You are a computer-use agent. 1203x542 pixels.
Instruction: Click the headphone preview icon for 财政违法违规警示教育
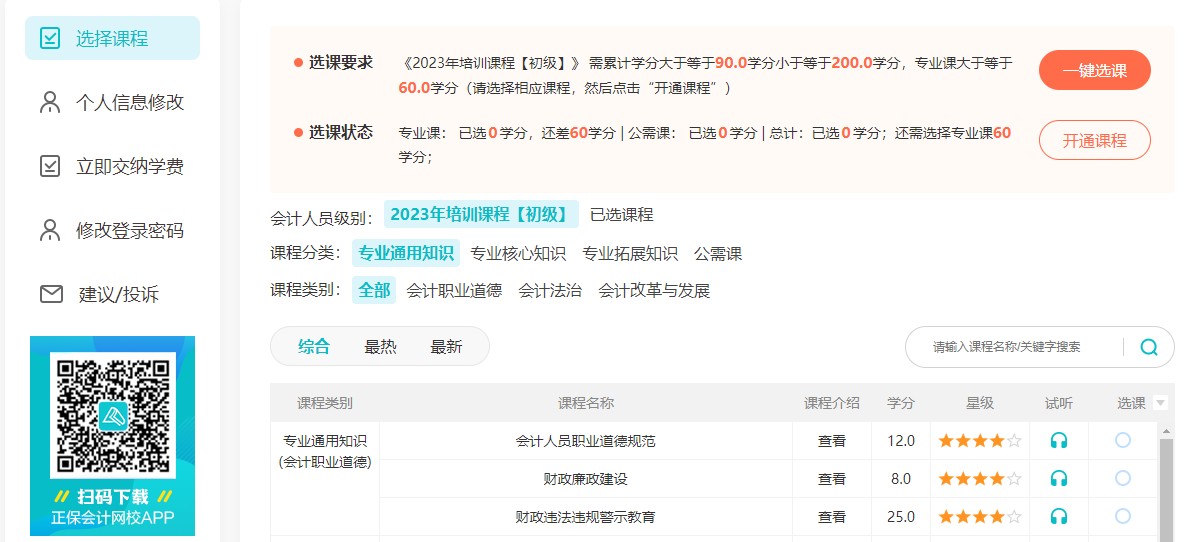[1059, 517]
